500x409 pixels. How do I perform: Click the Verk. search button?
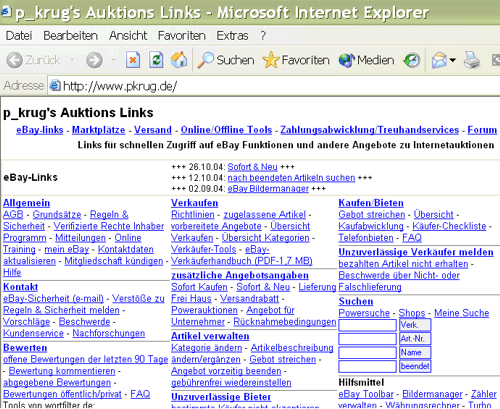pos(415,325)
